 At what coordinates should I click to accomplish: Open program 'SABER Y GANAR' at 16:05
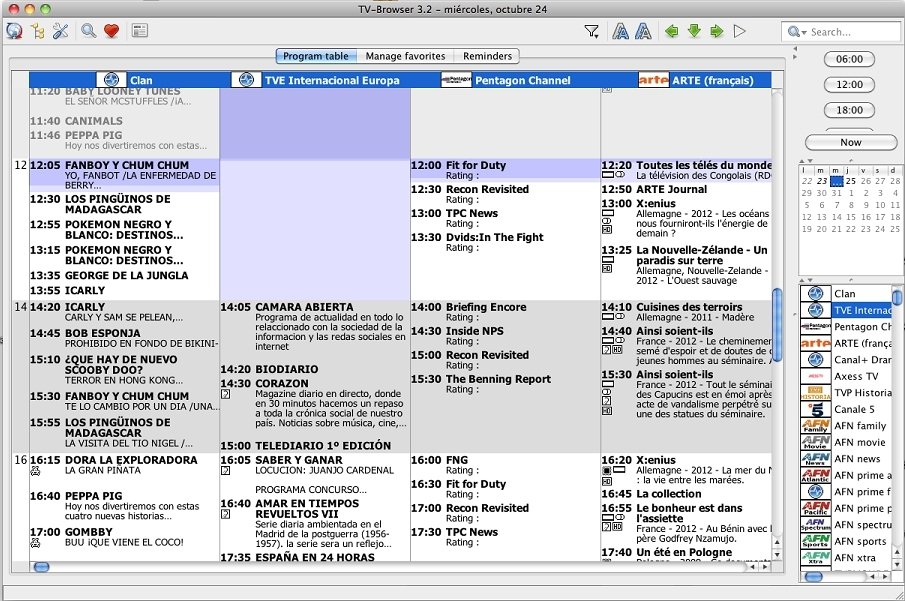click(315, 477)
